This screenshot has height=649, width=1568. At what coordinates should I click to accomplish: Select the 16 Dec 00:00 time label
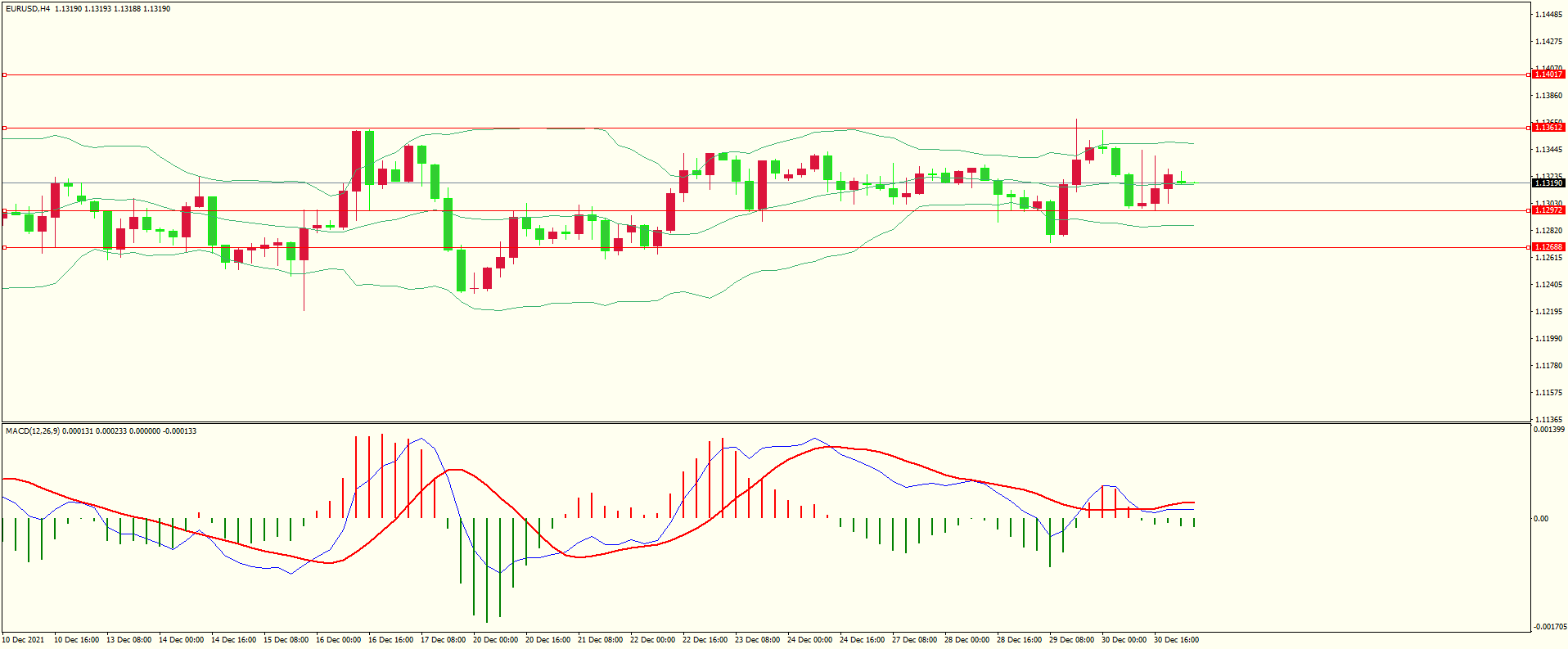(338, 640)
